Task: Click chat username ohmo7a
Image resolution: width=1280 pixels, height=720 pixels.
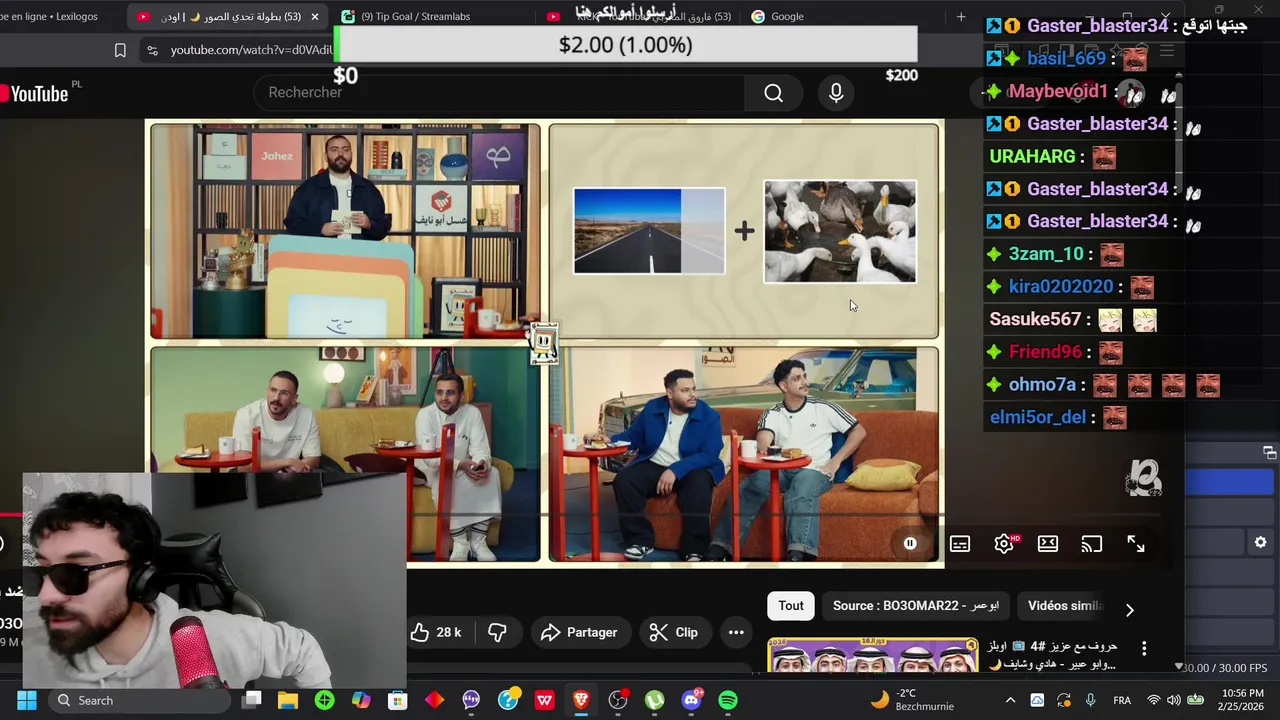Action: point(1042,384)
